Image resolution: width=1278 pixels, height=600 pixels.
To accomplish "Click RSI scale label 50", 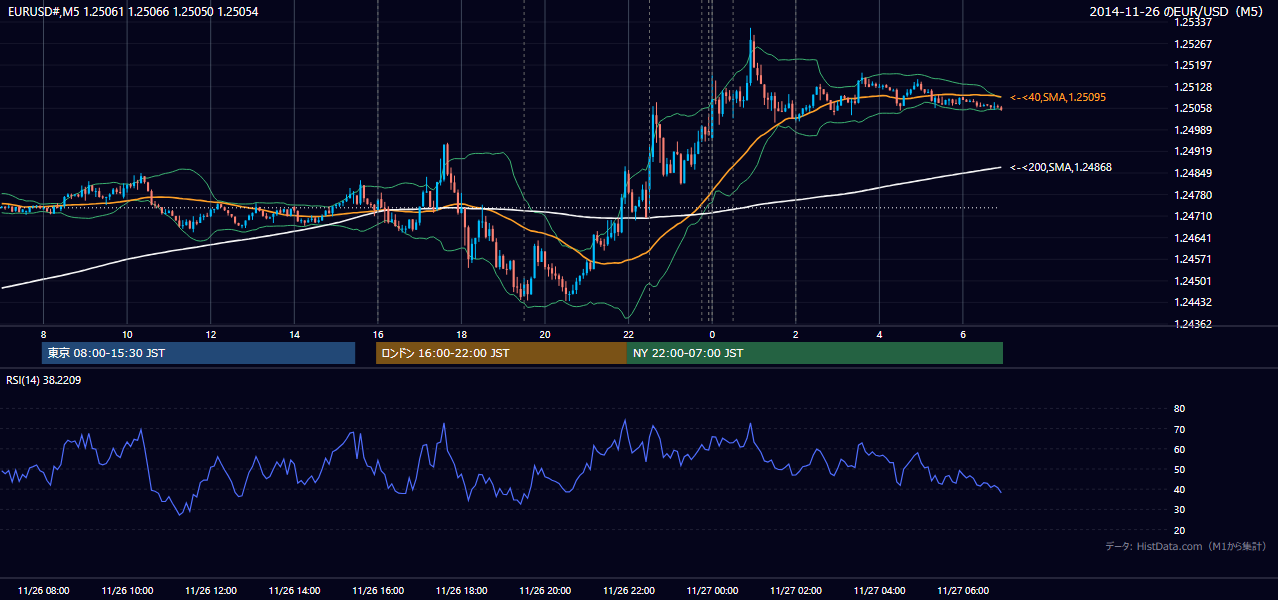I will tap(1179, 469).
